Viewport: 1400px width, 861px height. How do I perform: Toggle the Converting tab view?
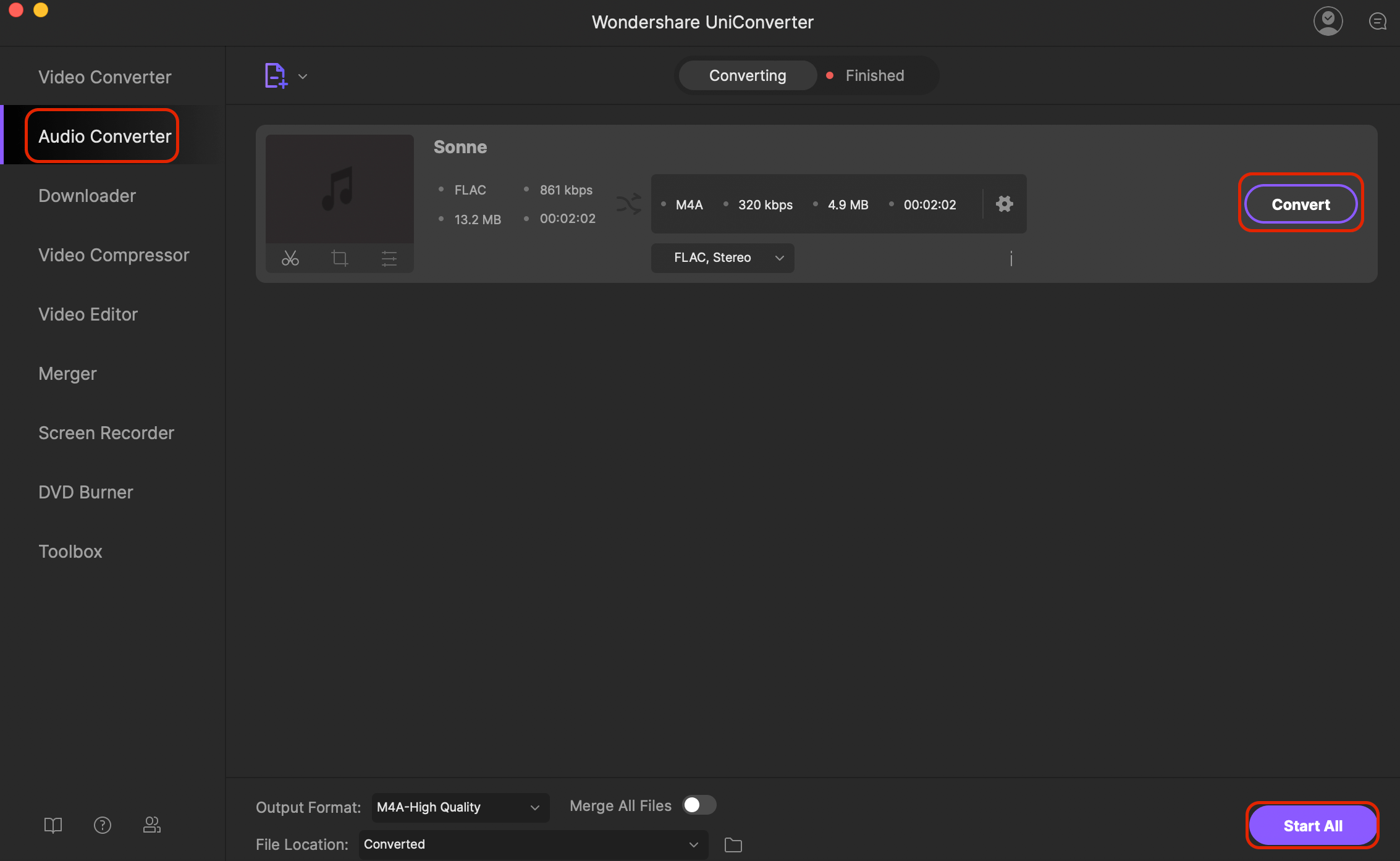[748, 75]
